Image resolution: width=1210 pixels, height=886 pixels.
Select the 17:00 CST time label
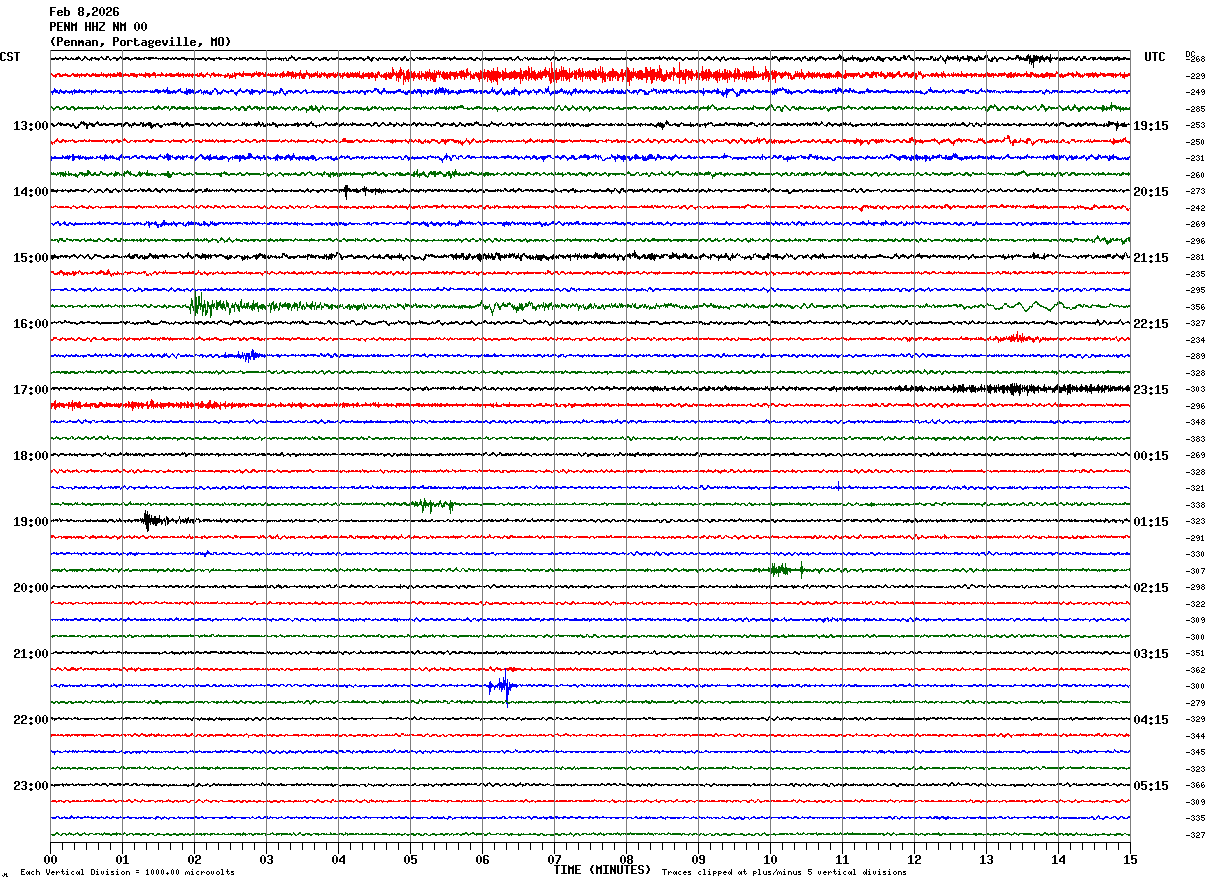[x=30, y=390]
